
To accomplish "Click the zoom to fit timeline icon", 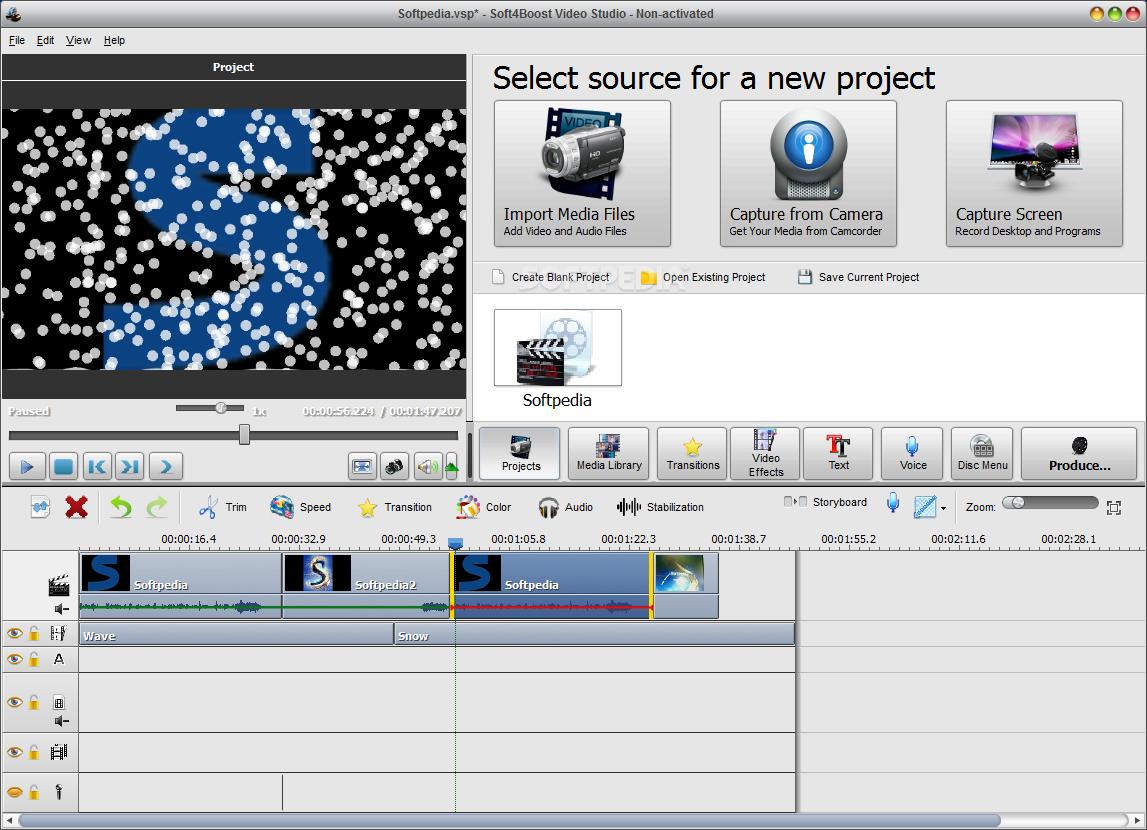I will pyautogui.click(x=1114, y=508).
